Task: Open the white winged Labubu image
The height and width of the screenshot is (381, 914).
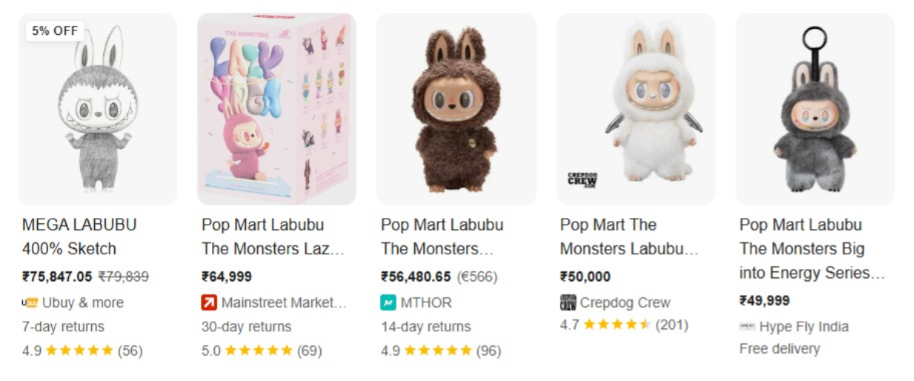Action: click(635, 109)
